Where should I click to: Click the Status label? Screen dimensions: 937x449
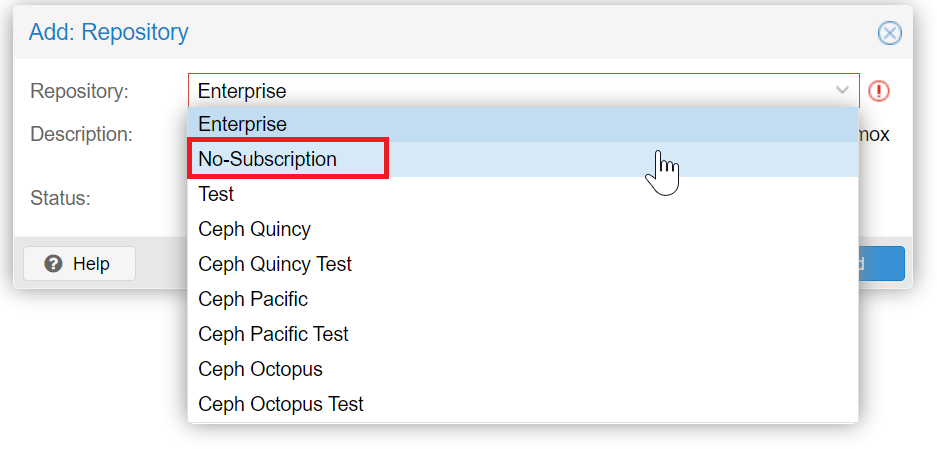click(x=60, y=198)
